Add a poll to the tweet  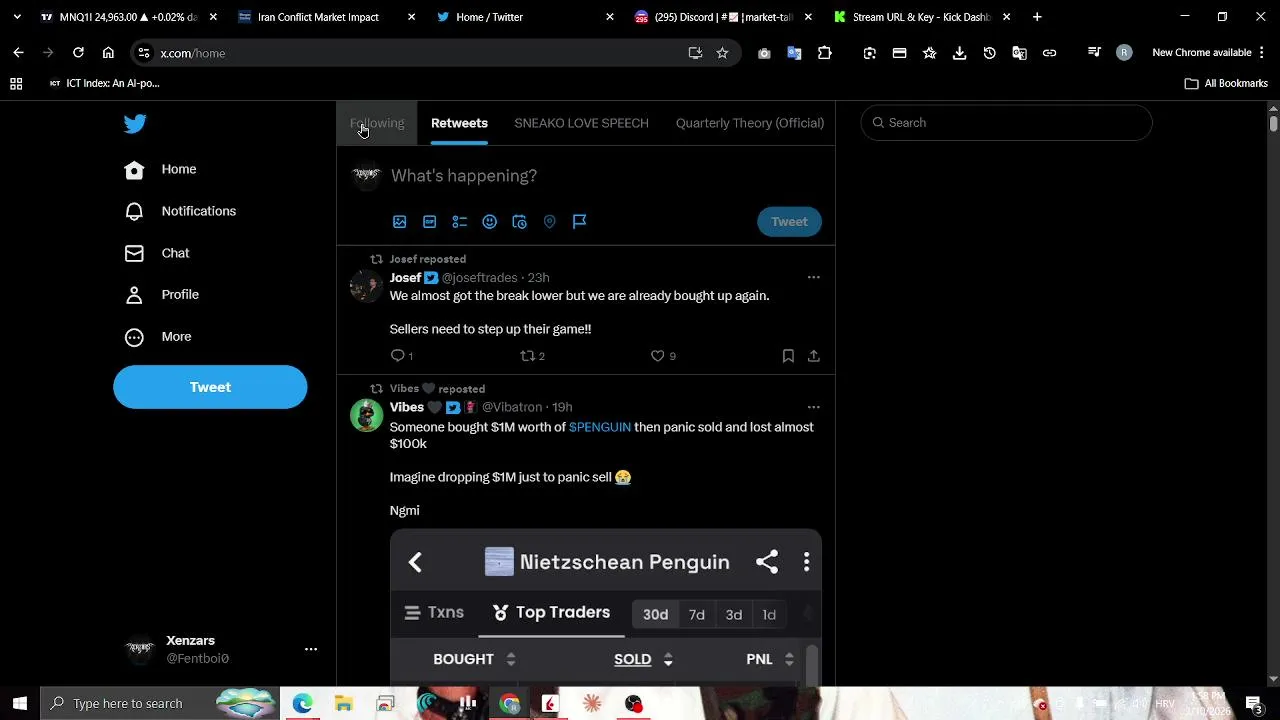[459, 222]
